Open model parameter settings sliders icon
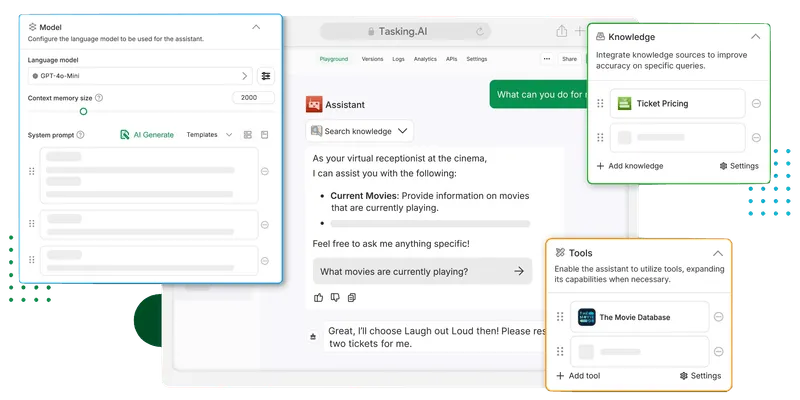This screenshot has width=800, height=400. click(x=266, y=76)
